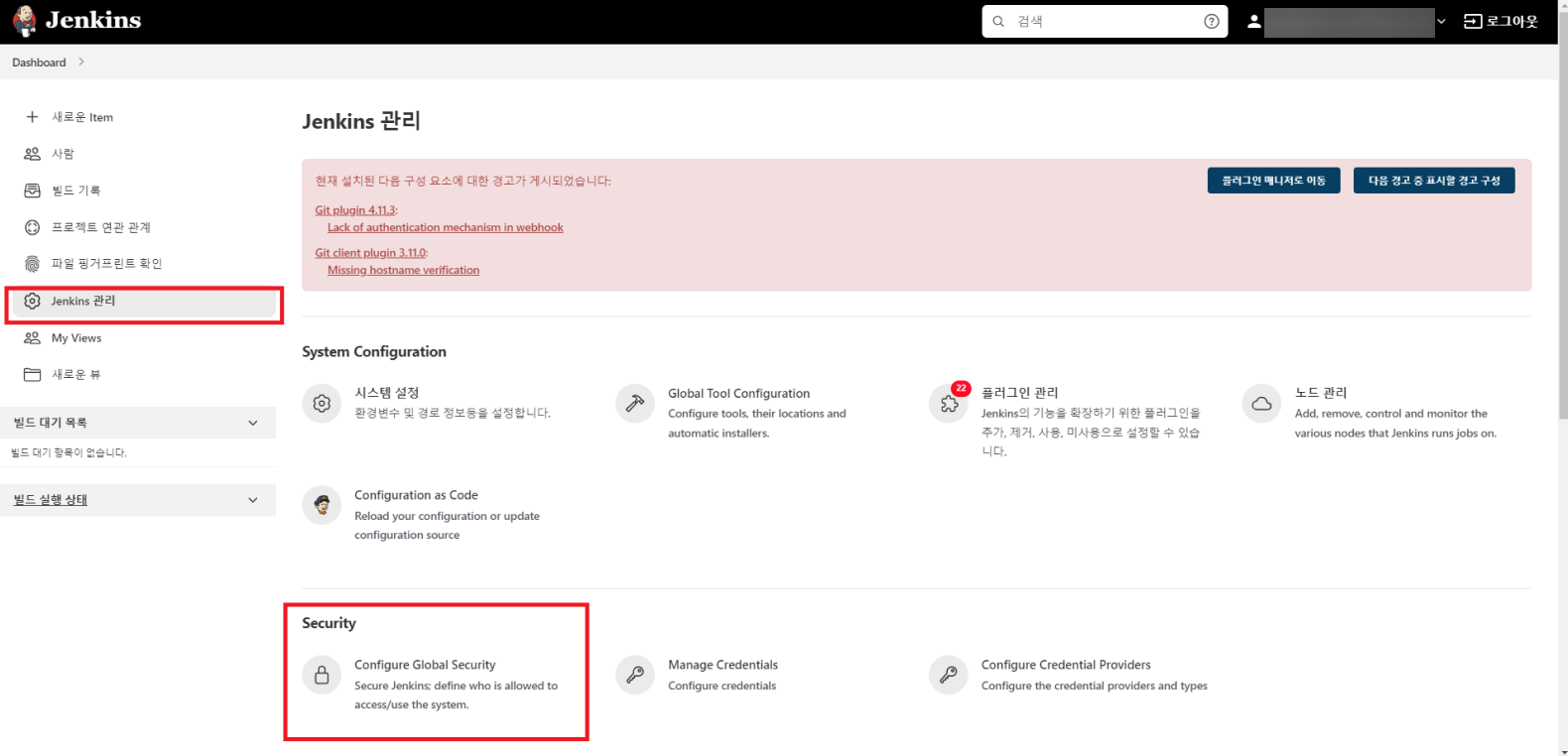Image resolution: width=1568 pixels, height=756 pixels.
Task: Open Configuration as Code title
Action: 416,495
